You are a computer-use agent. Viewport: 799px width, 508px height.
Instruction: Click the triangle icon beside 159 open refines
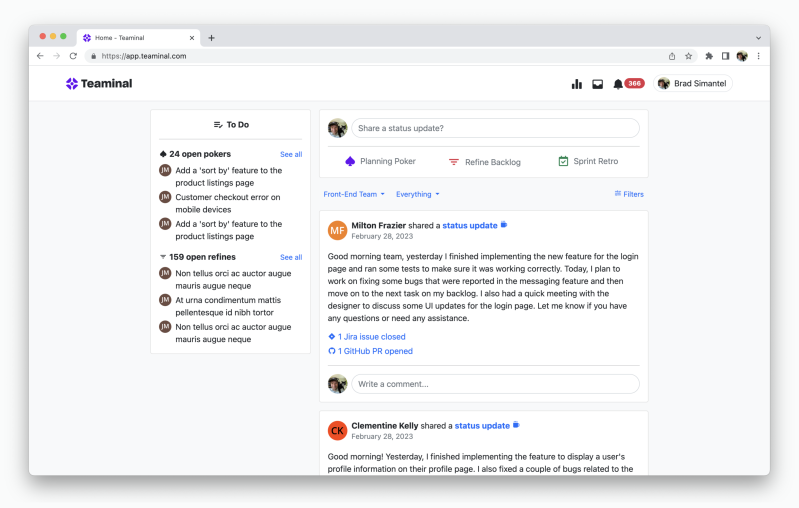pos(163,257)
